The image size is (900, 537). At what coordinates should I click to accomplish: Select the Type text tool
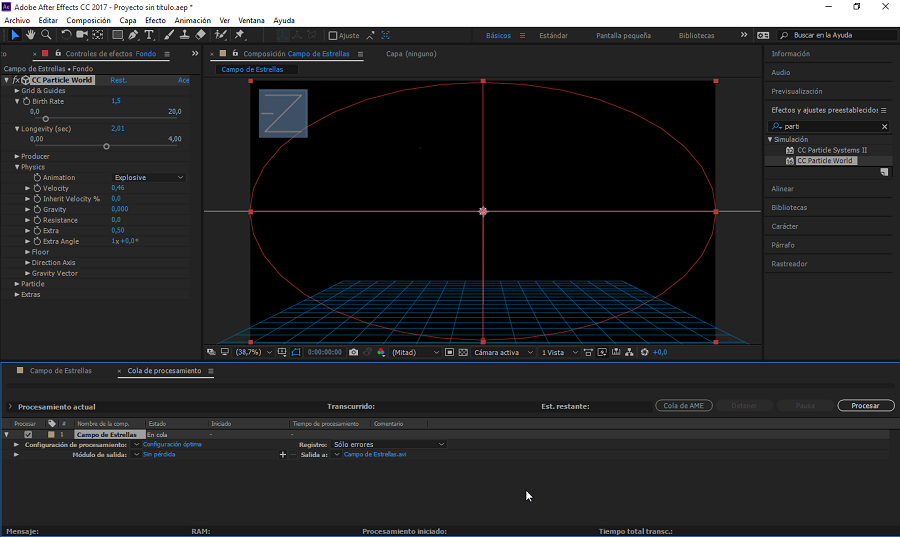149,35
